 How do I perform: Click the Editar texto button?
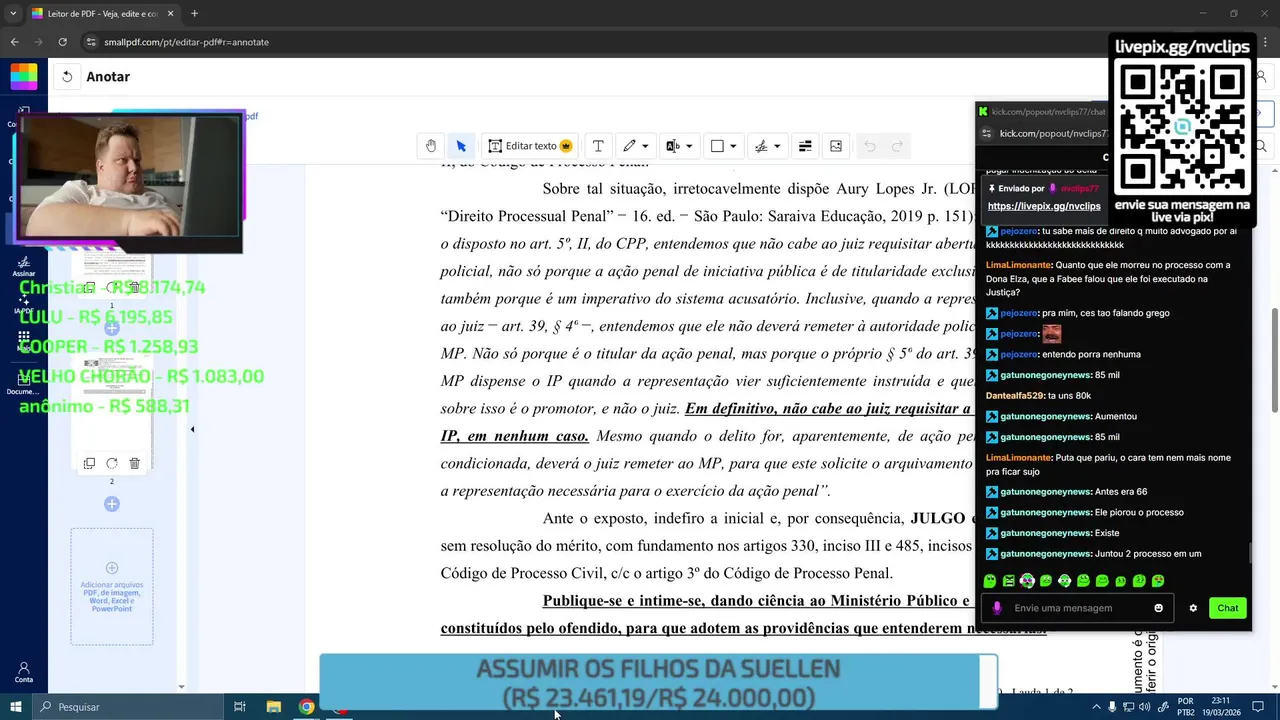tap(530, 146)
